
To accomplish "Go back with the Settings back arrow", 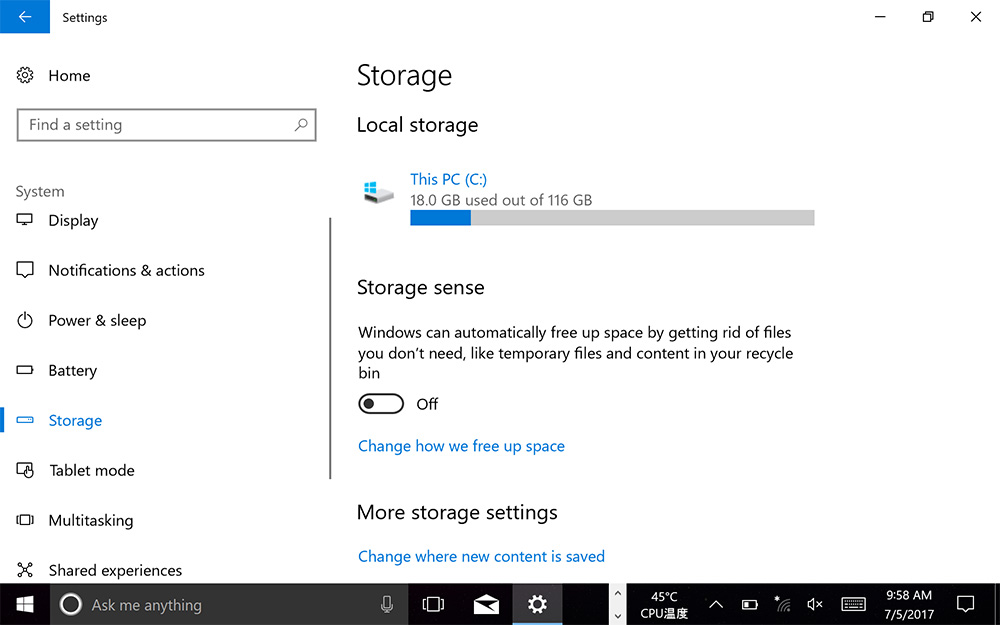I will tap(25, 17).
